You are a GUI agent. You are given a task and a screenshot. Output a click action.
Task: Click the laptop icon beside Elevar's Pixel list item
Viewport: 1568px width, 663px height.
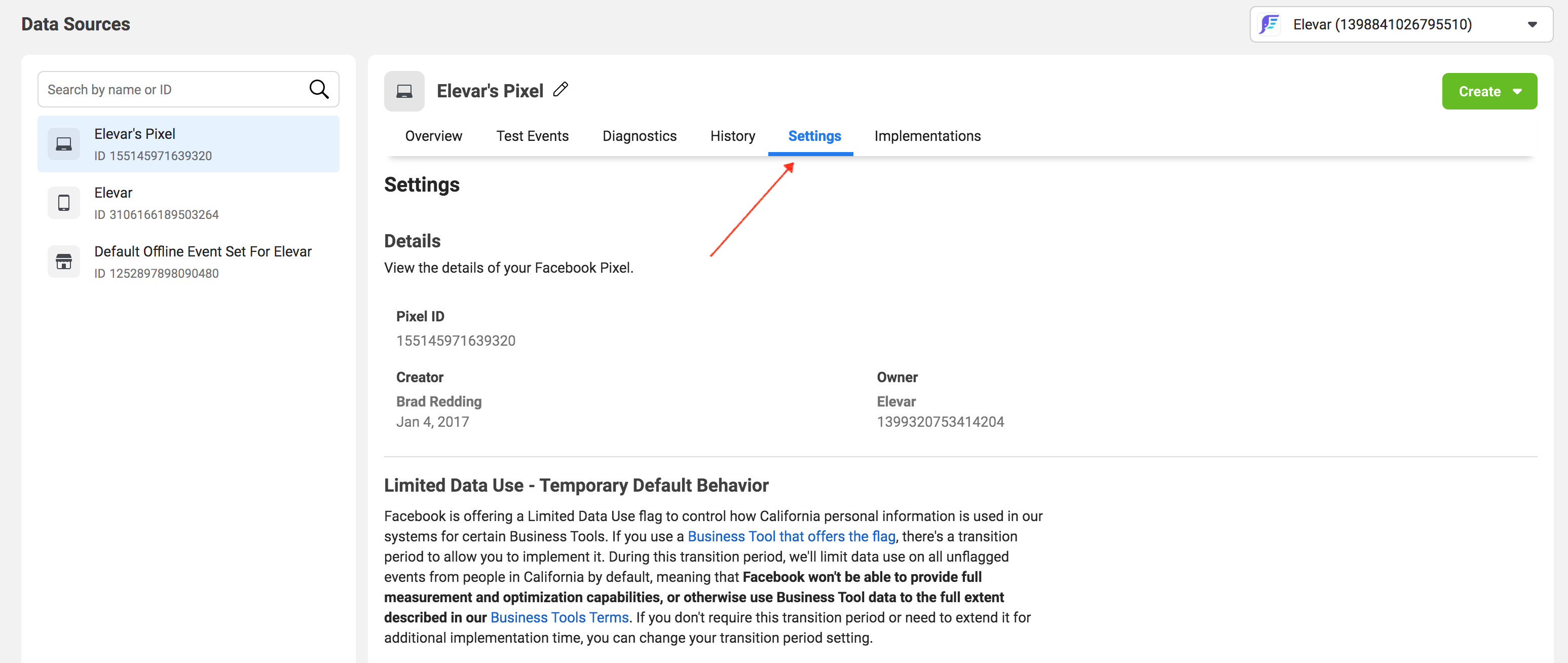(64, 143)
